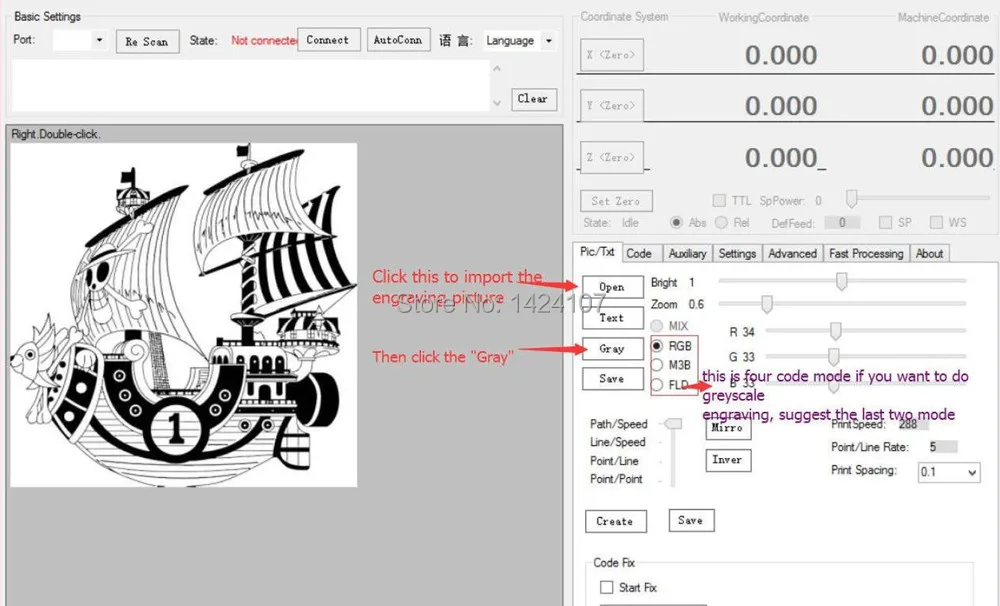The height and width of the screenshot is (606, 1000).
Task: Zero the X axis
Action: click(x=612, y=55)
